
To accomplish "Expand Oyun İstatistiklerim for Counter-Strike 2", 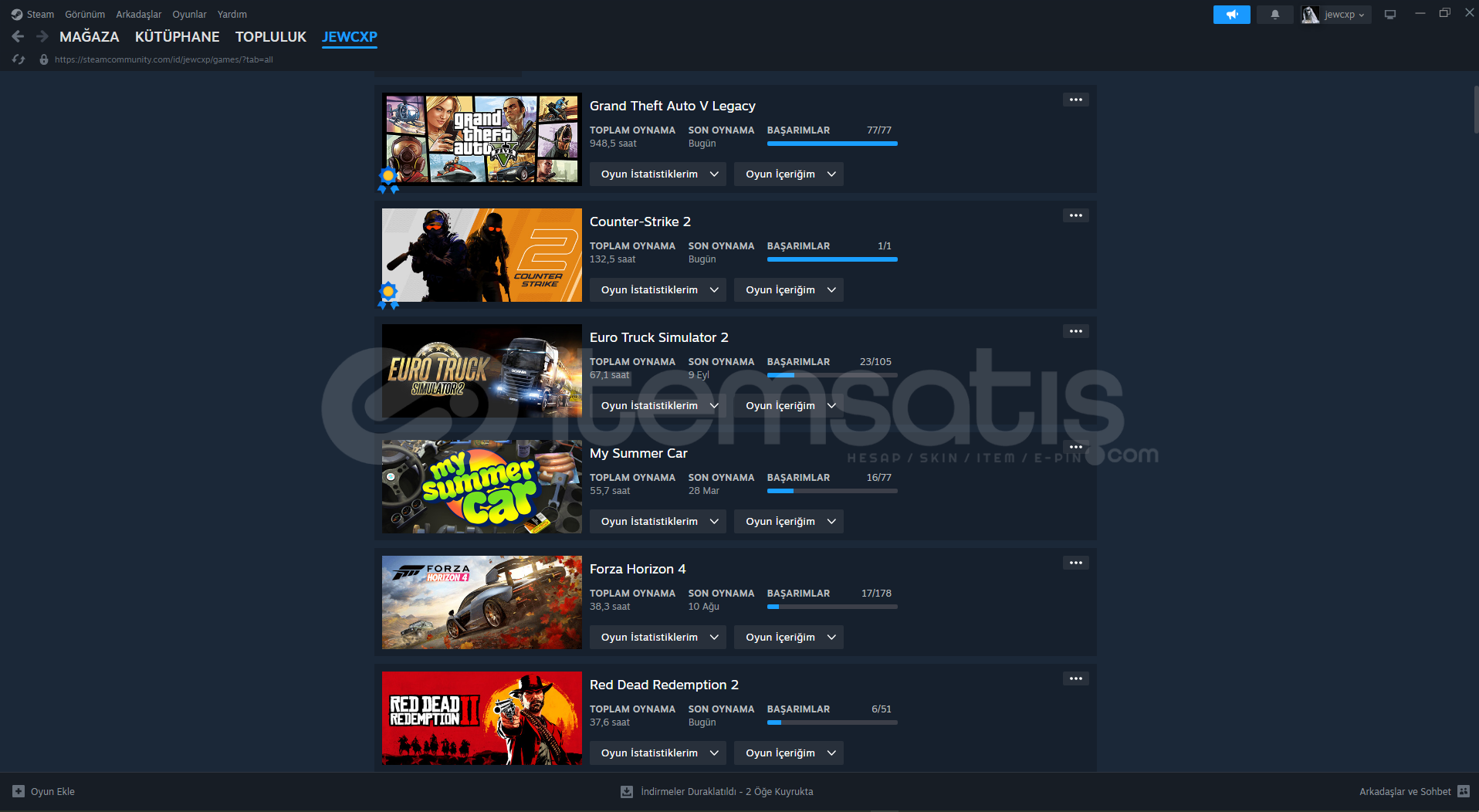I will tap(658, 290).
